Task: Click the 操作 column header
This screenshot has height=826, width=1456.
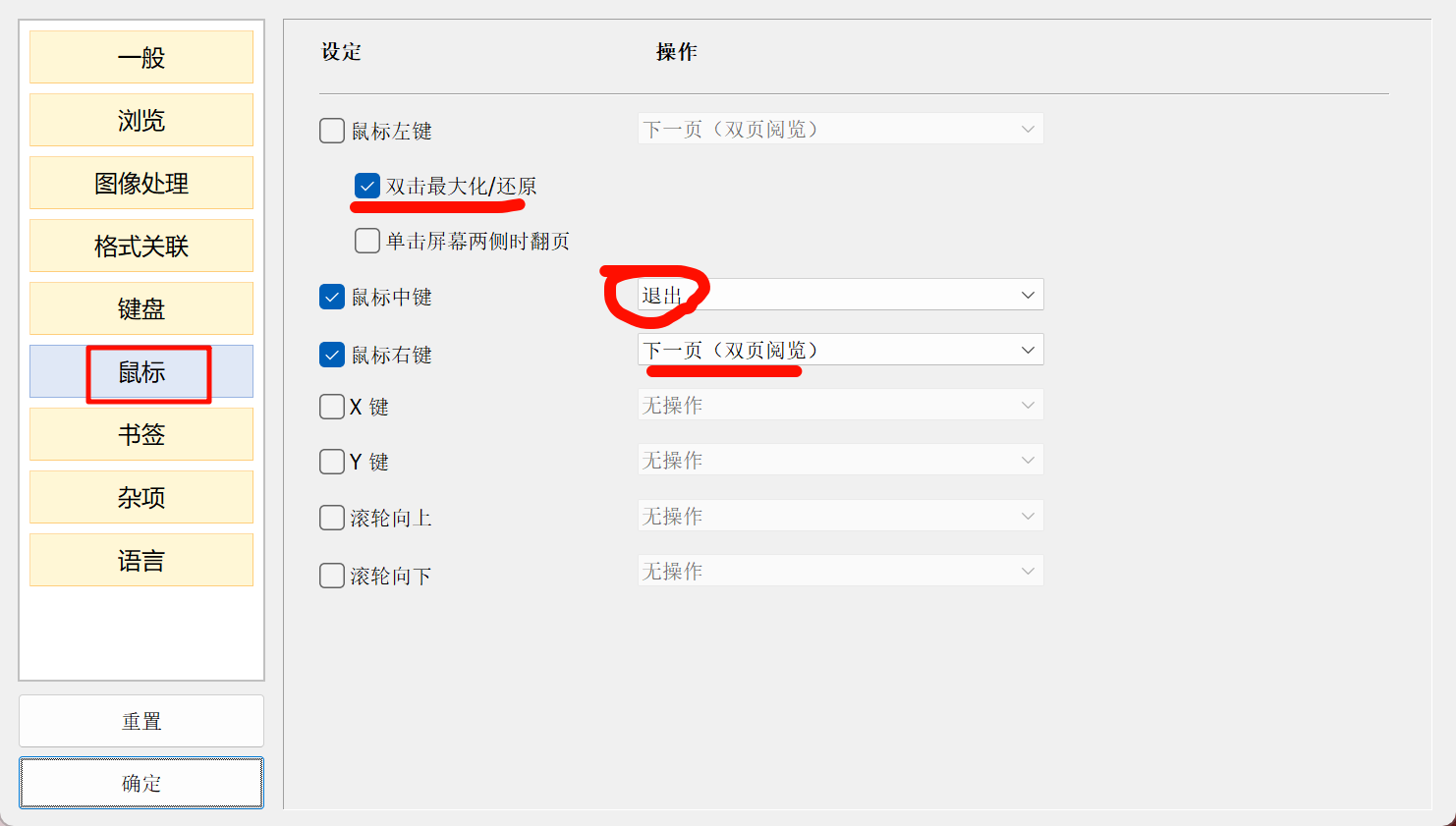Action: (677, 52)
